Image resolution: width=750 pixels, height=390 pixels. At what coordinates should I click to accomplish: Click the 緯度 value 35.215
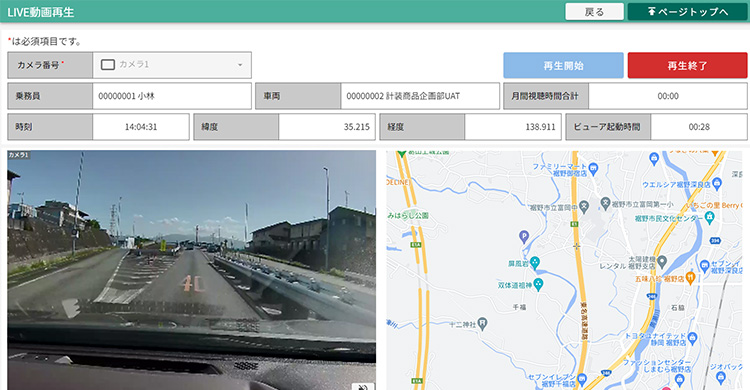click(x=327, y=127)
